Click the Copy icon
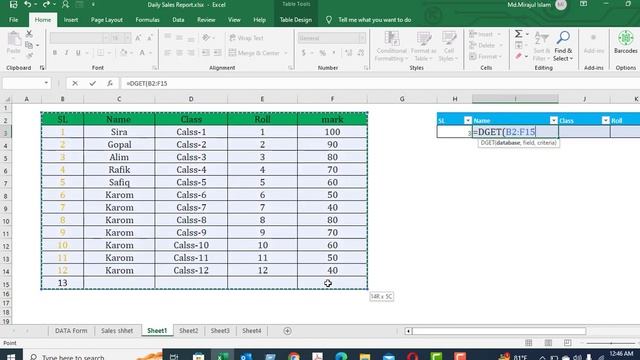 click(29, 45)
